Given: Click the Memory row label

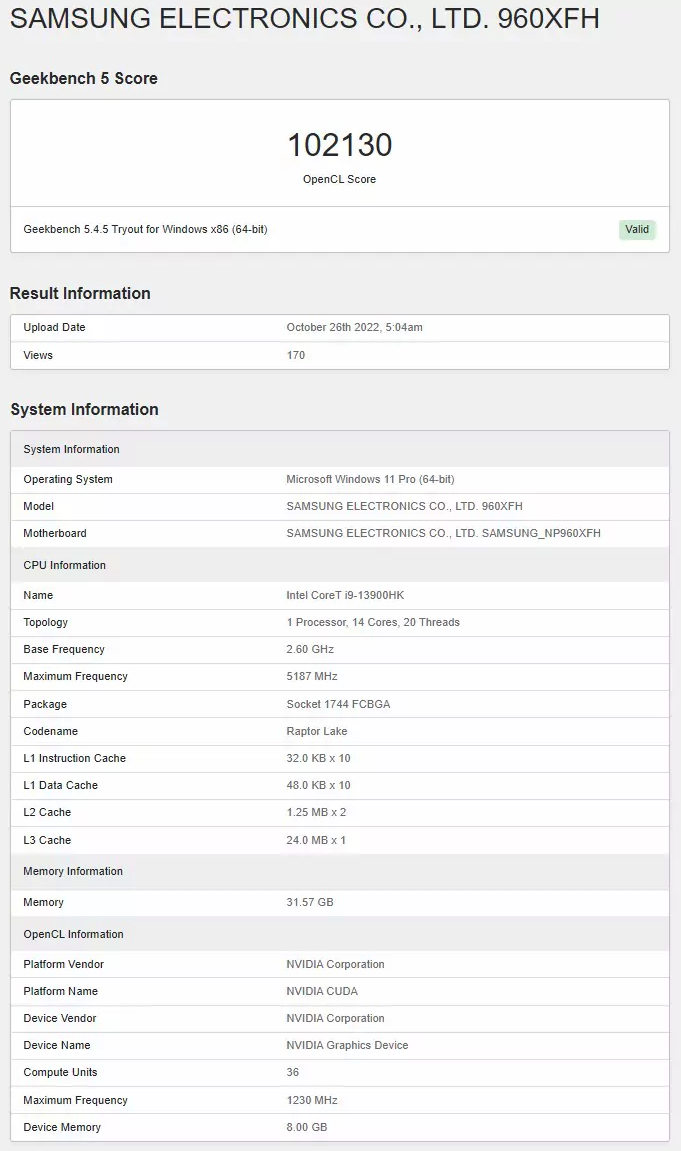Looking at the screenshot, I should [43, 903].
